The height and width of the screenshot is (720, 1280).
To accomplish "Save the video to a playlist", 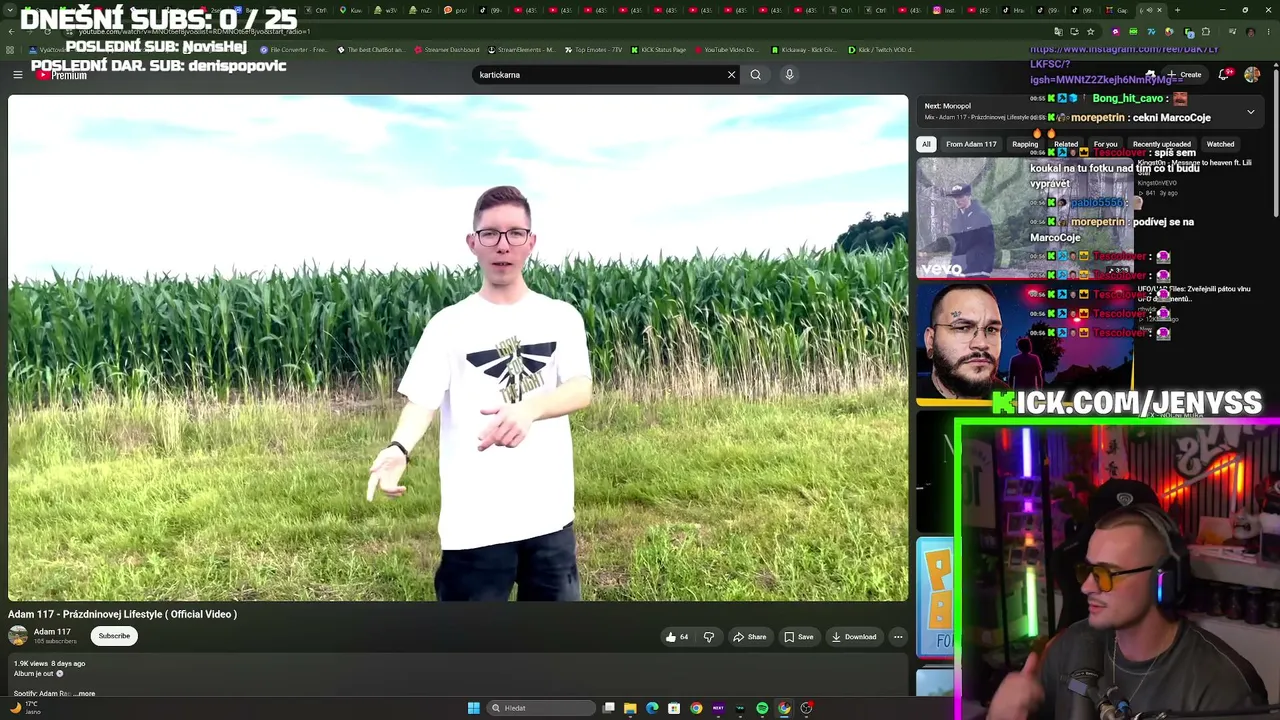I will point(799,637).
